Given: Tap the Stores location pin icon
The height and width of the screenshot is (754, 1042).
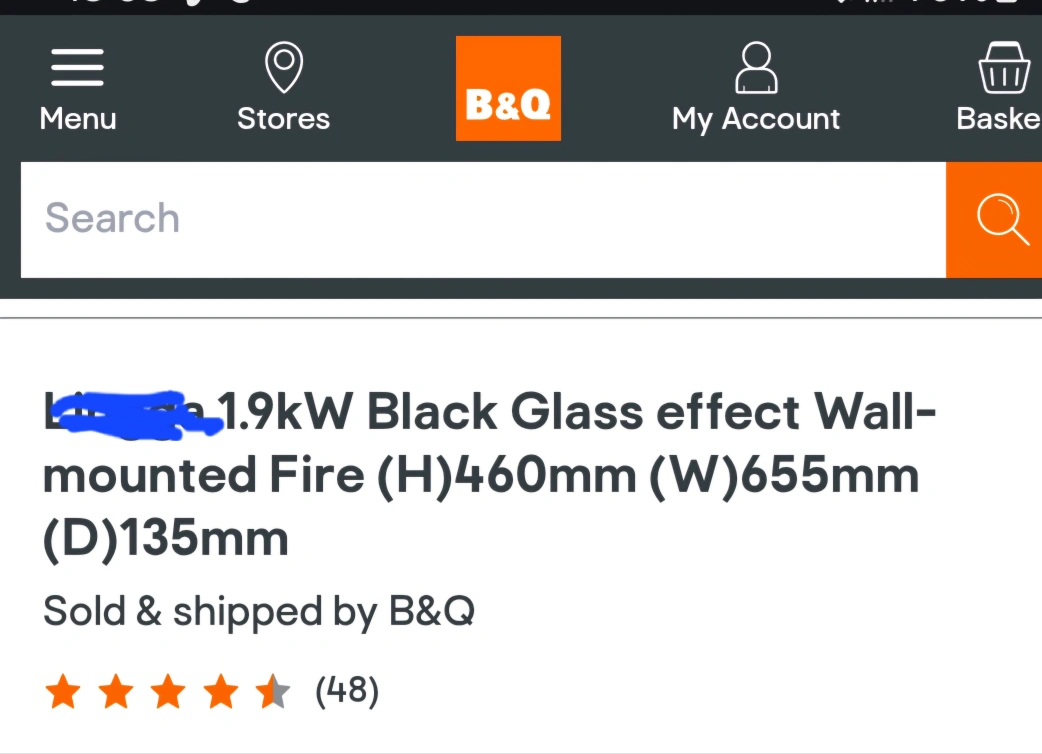Looking at the screenshot, I should pyautogui.click(x=284, y=67).
